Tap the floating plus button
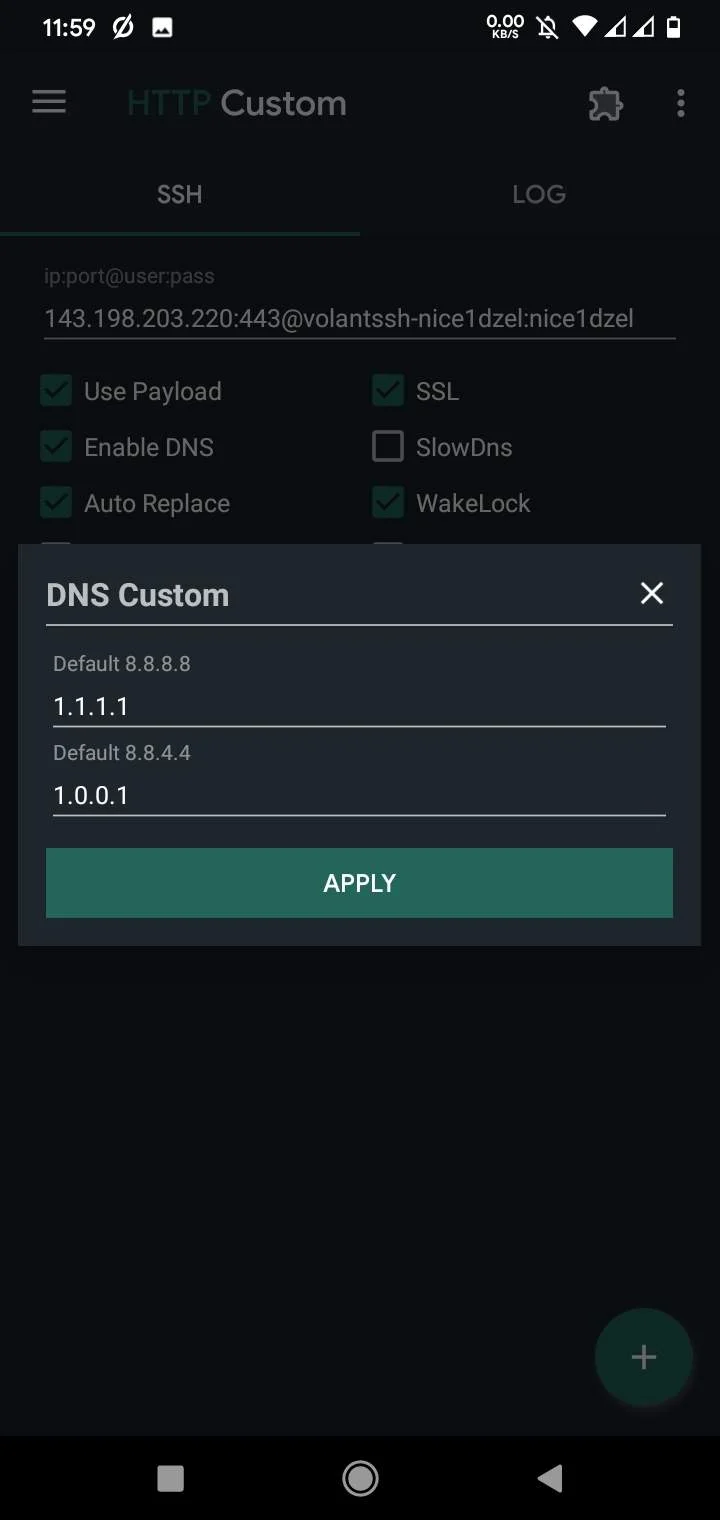720x1520 pixels. 644,1357
